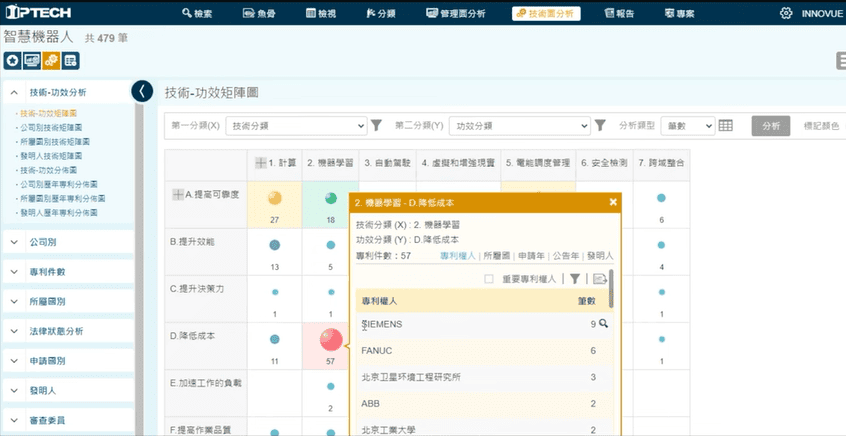Click the filter funnel beside 第二分類 dropdown
Image resolution: width=846 pixels, height=436 pixels.
600,126
